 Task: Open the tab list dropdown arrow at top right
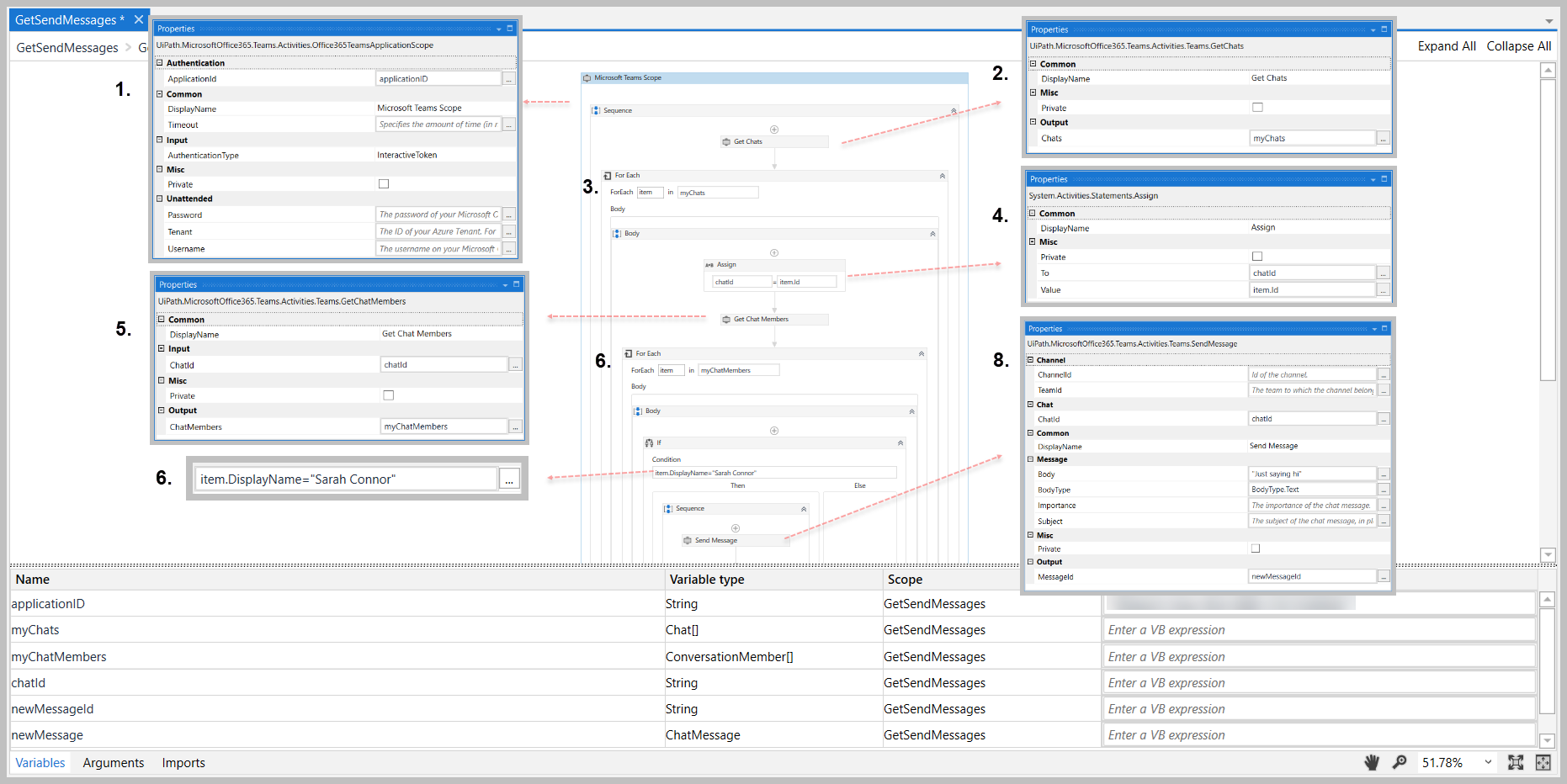click(1548, 21)
